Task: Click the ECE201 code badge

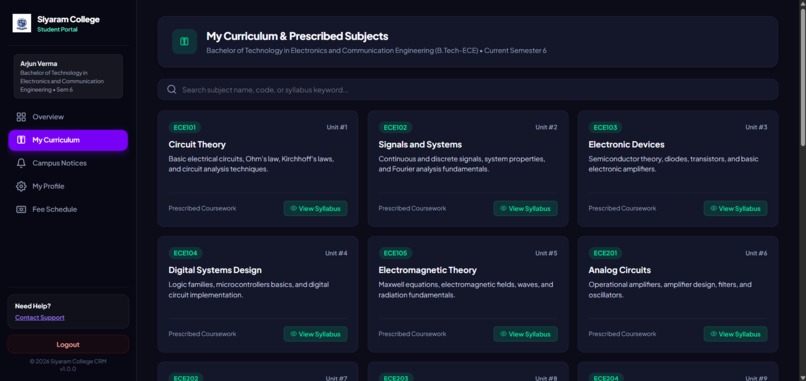Action: [x=605, y=253]
